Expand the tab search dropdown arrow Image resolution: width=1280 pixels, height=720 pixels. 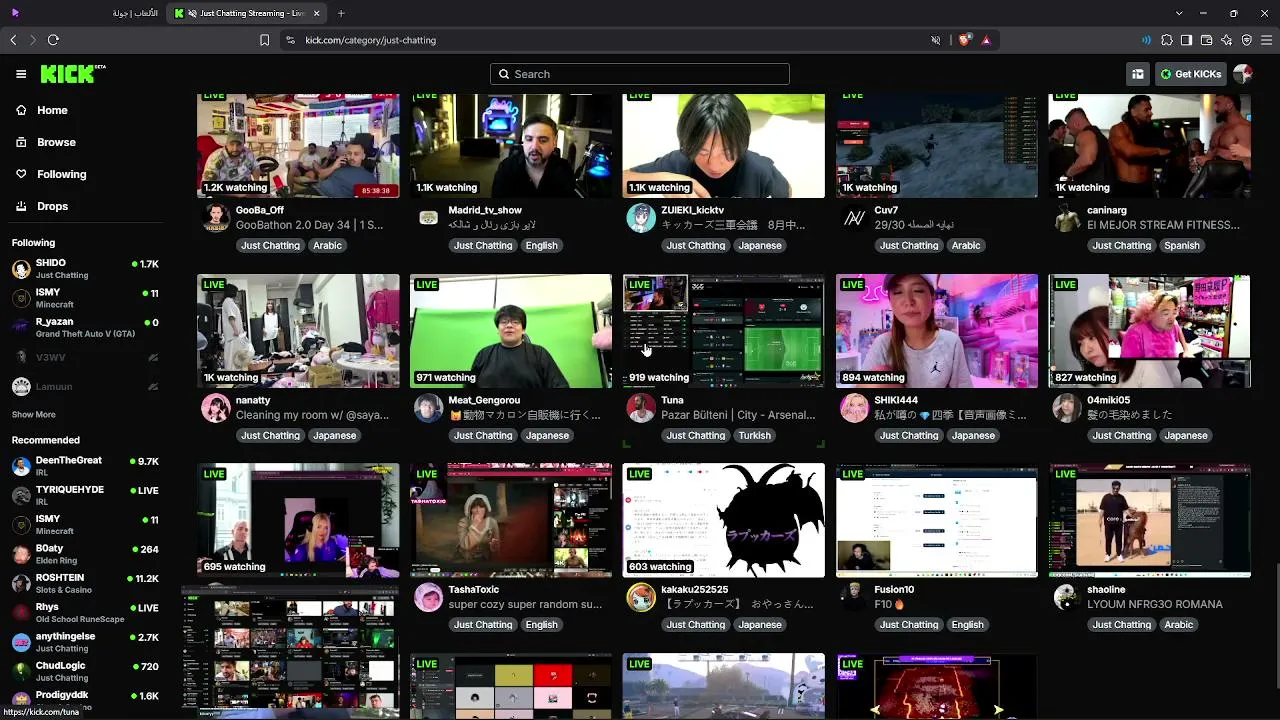1179,13
